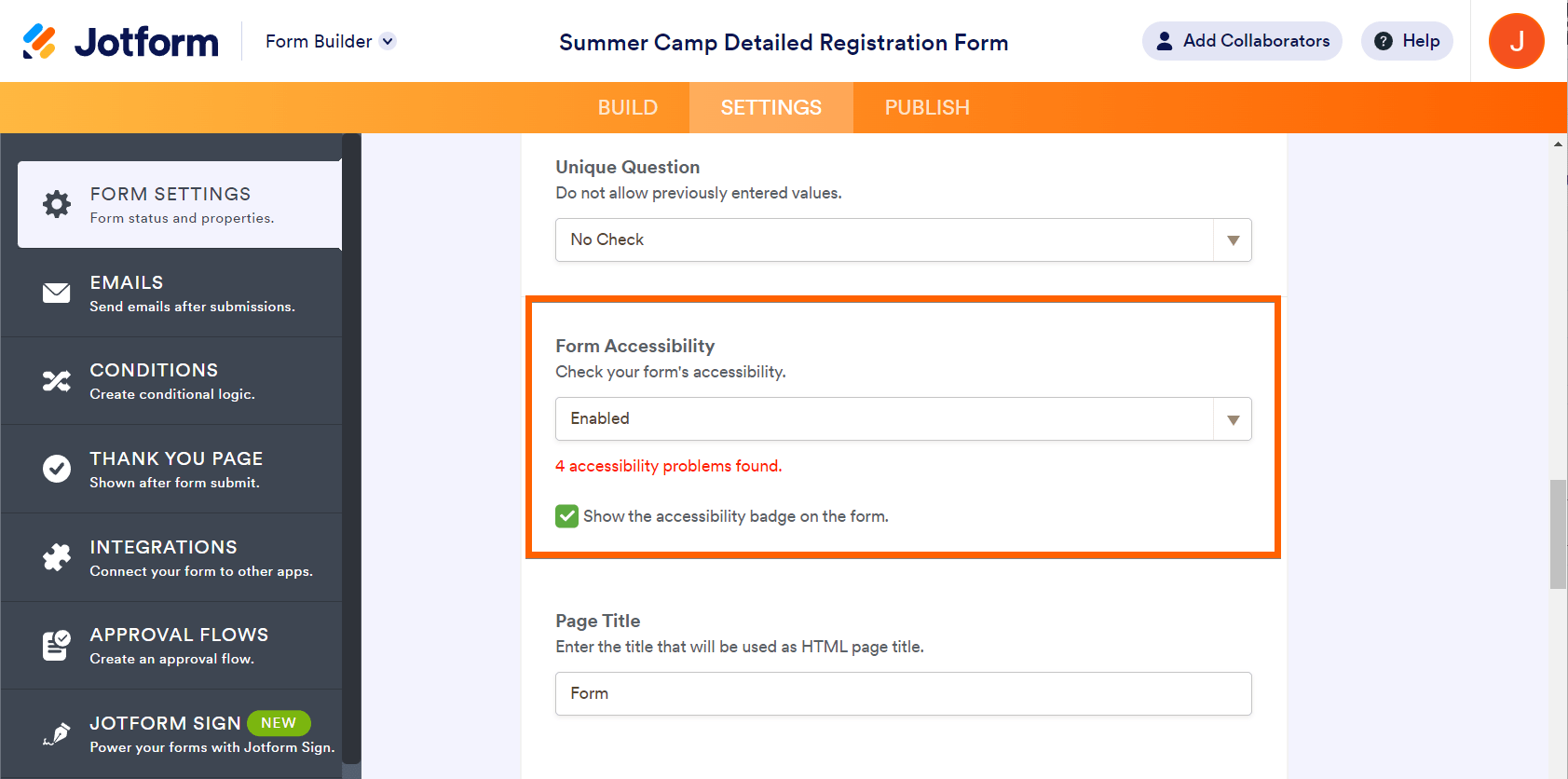Click the Form Settings gear icon
This screenshot has height=779, width=1568.
point(57,204)
